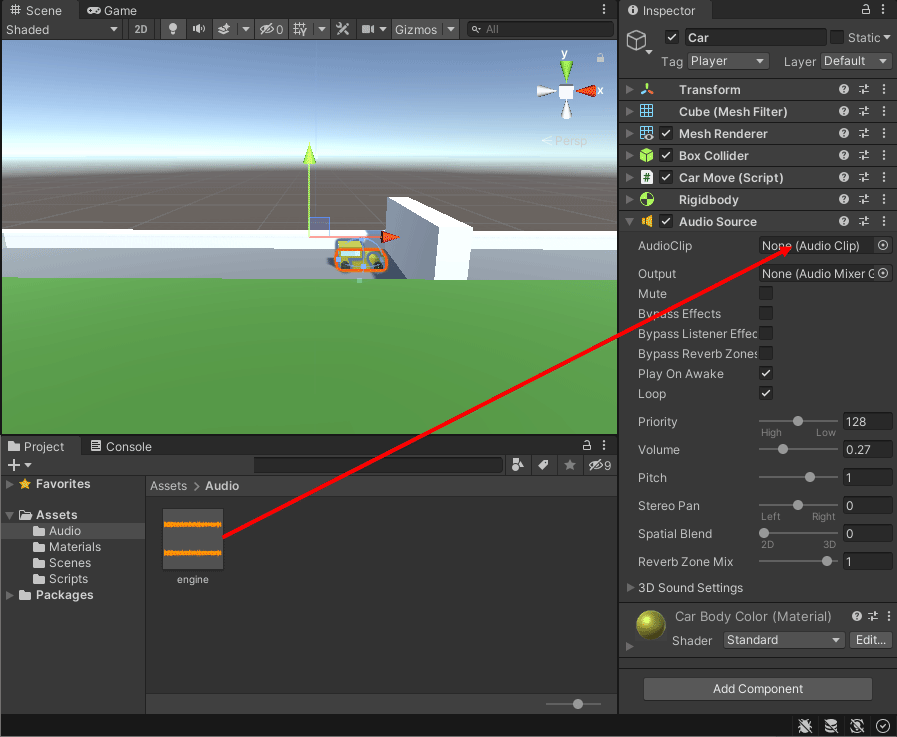
Task: Open the AudioClip object picker circle
Action: click(882, 245)
